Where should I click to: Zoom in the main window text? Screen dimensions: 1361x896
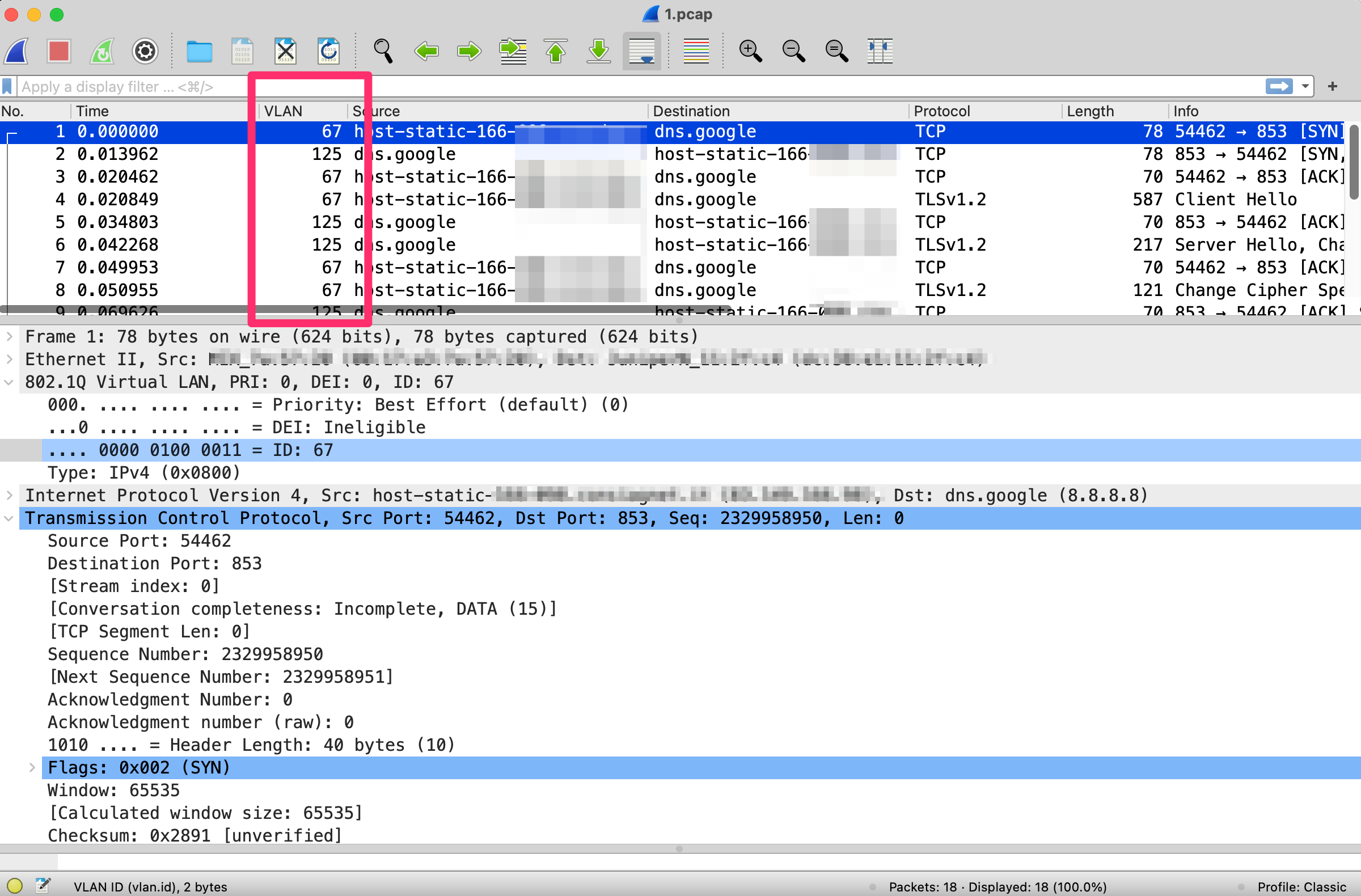click(x=750, y=52)
